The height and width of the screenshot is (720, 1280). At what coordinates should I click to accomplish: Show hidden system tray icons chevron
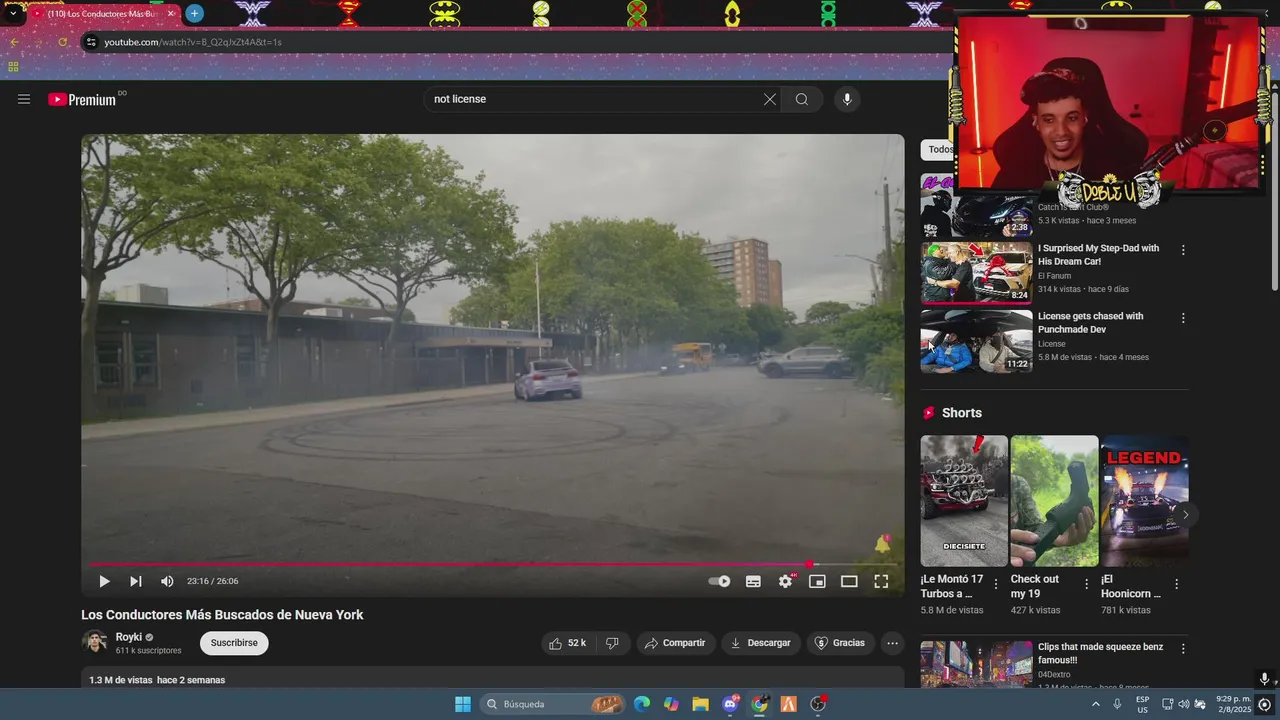coord(1095,704)
